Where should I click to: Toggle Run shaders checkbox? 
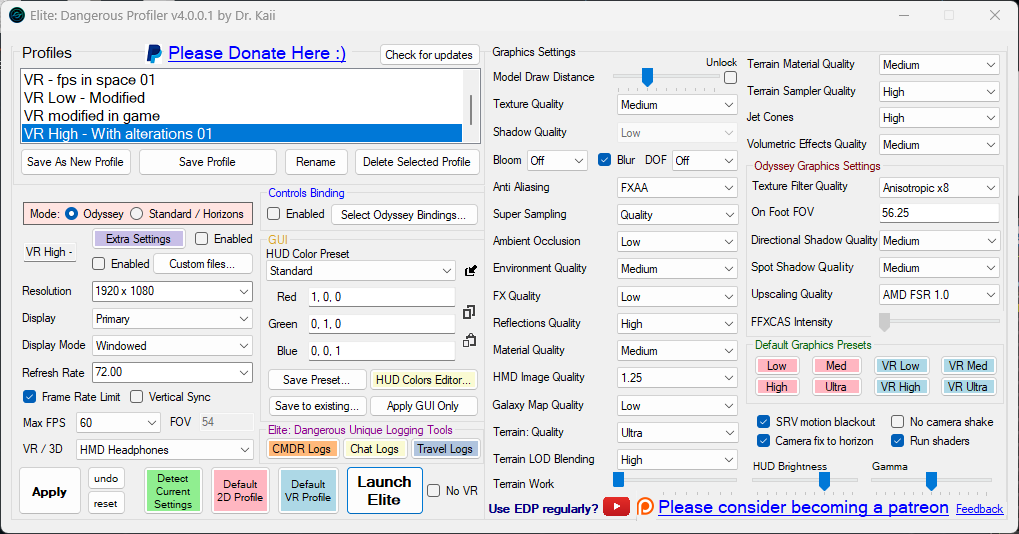[897, 440]
